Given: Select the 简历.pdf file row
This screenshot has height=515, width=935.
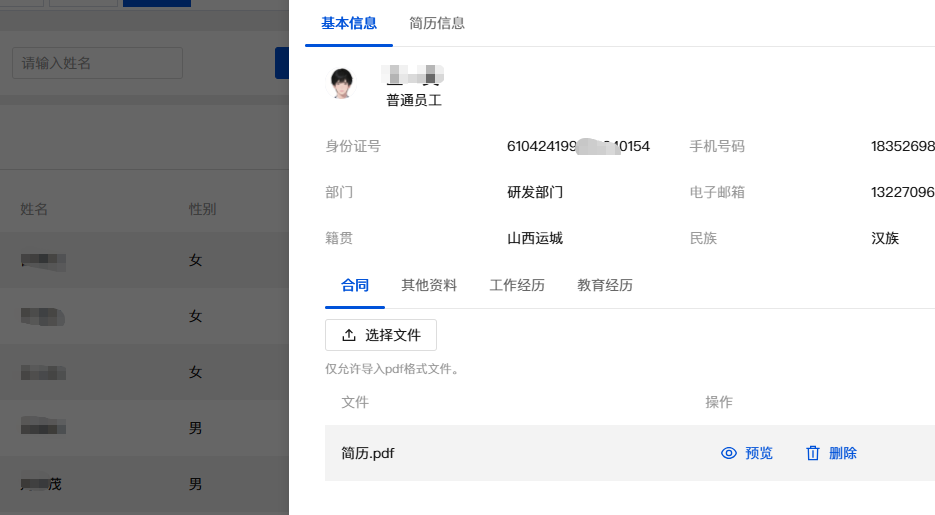Looking at the screenshot, I should (x=630, y=453).
